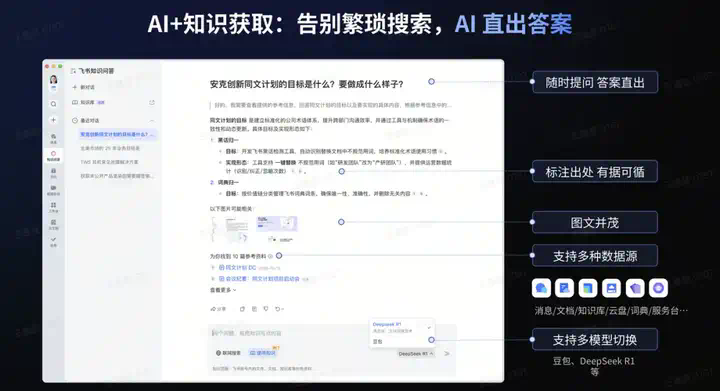
Task: Click the search magnifier icon in left rail
Action: pos(53,104)
